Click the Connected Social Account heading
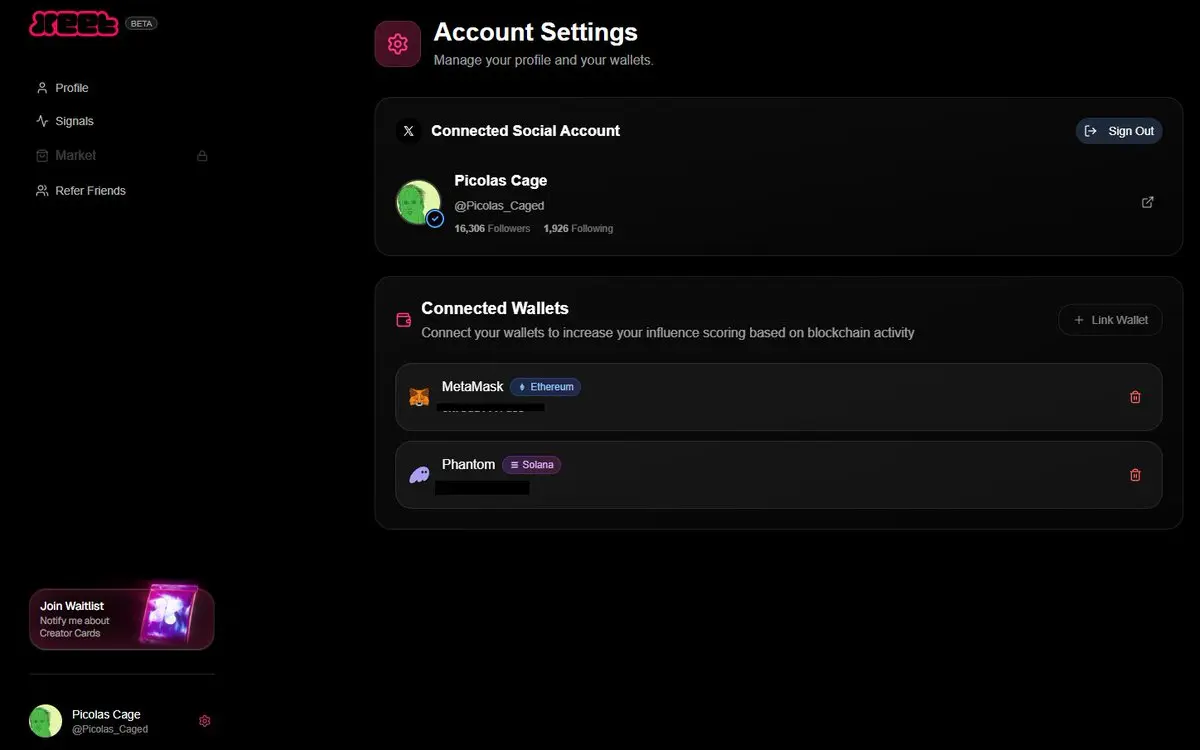The width and height of the screenshot is (1200, 750). [525, 131]
